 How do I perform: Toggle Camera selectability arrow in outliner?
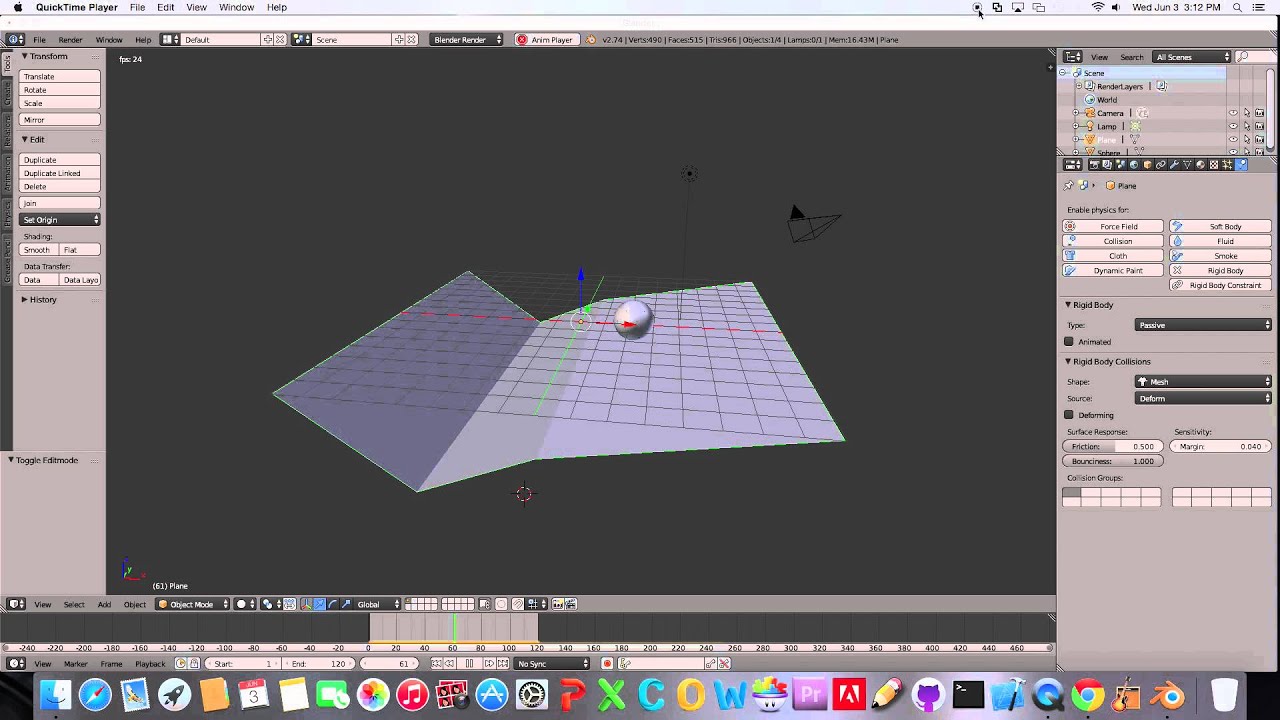[x=1246, y=113]
